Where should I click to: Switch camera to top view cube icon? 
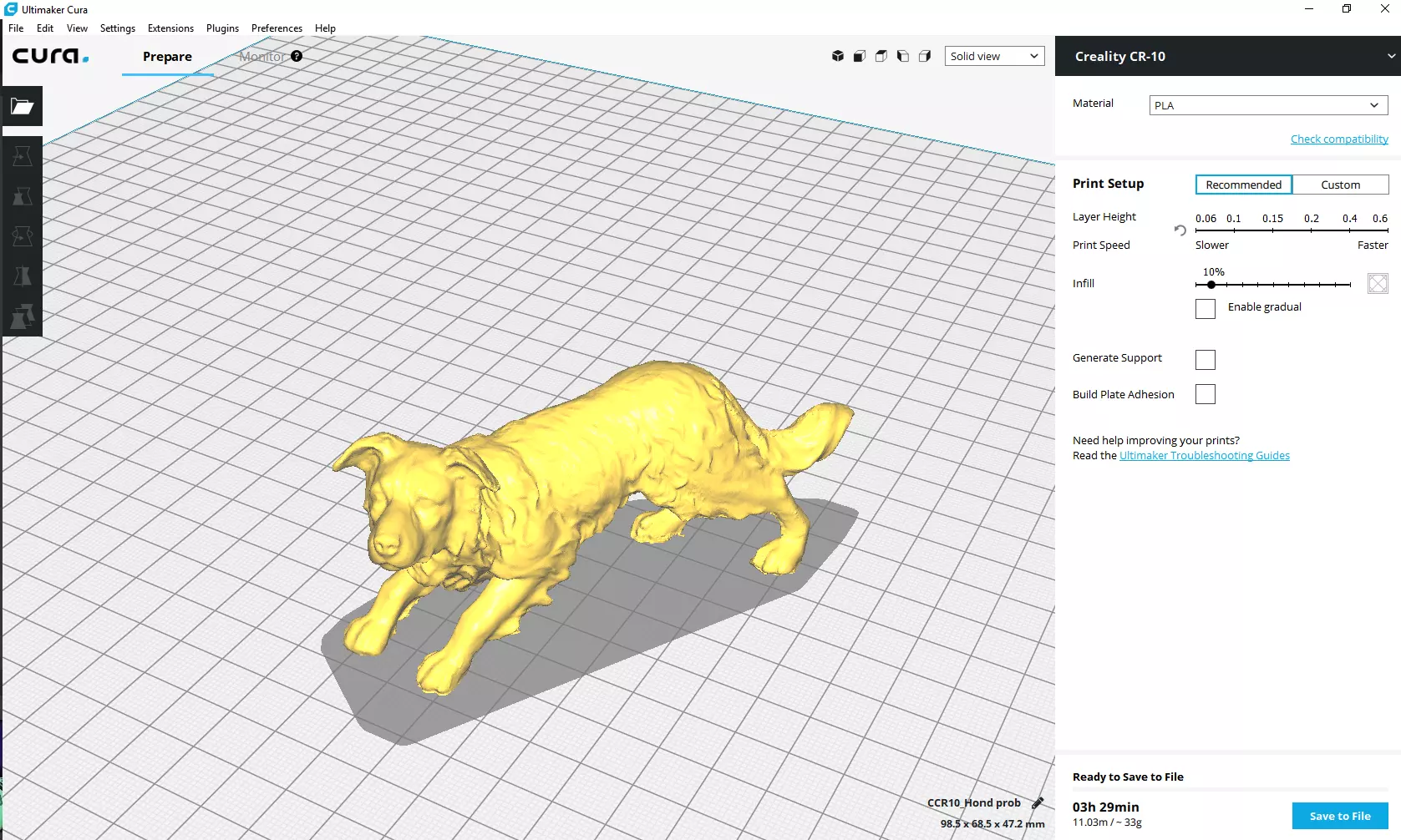pyautogui.click(x=881, y=56)
